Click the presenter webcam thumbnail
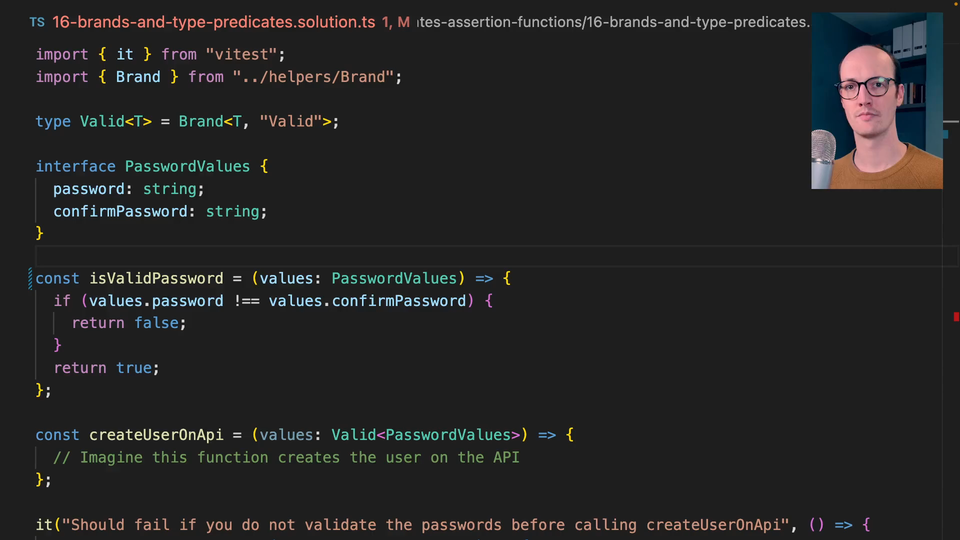This screenshot has width=960, height=540. (876, 100)
